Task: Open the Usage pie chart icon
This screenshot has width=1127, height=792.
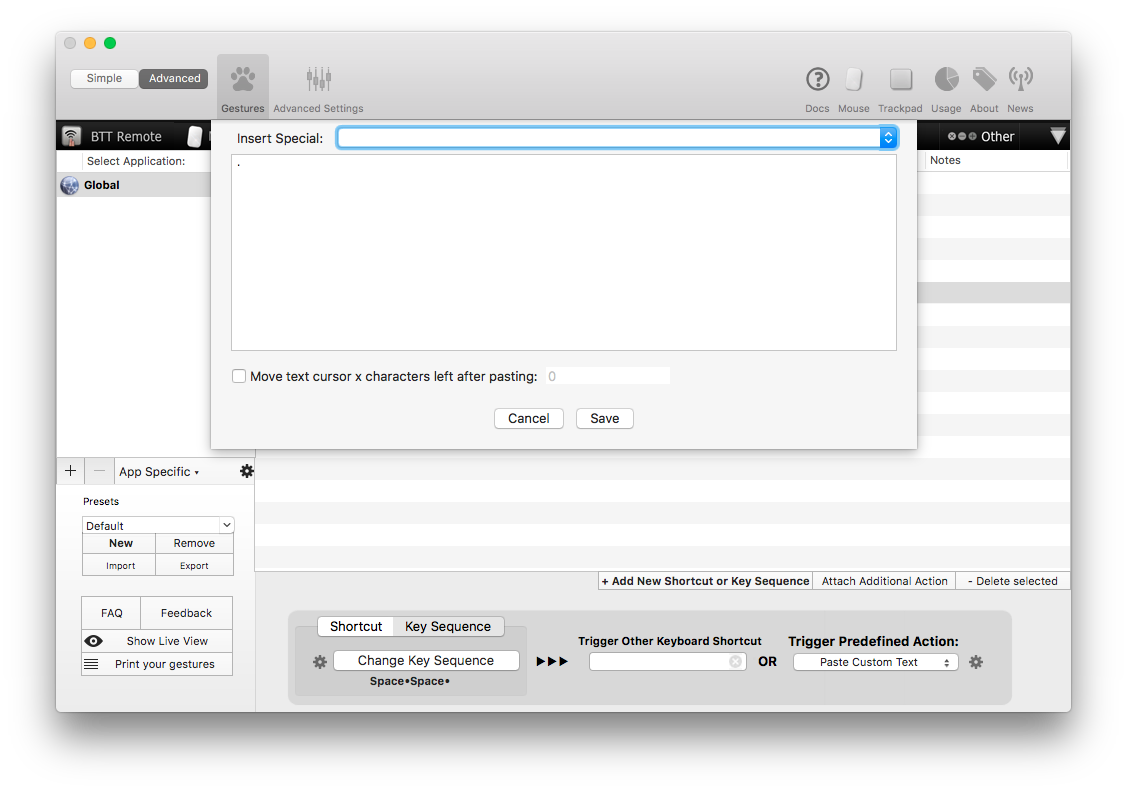Action: click(x=945, y=79)
